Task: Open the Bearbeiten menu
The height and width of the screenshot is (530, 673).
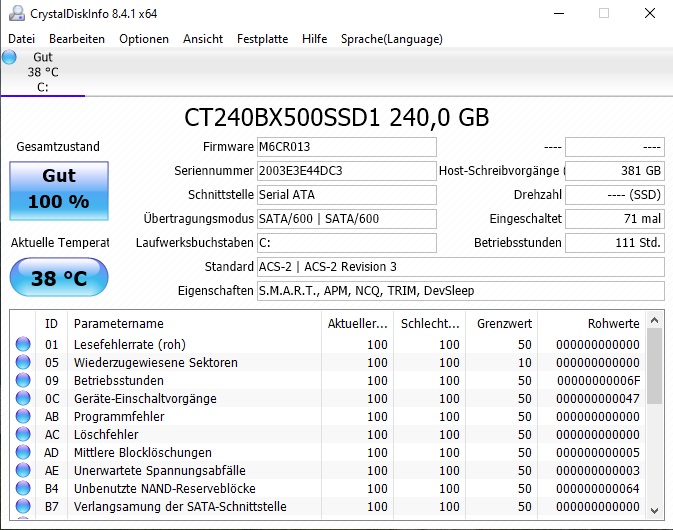Action: [x=77, y=39]
